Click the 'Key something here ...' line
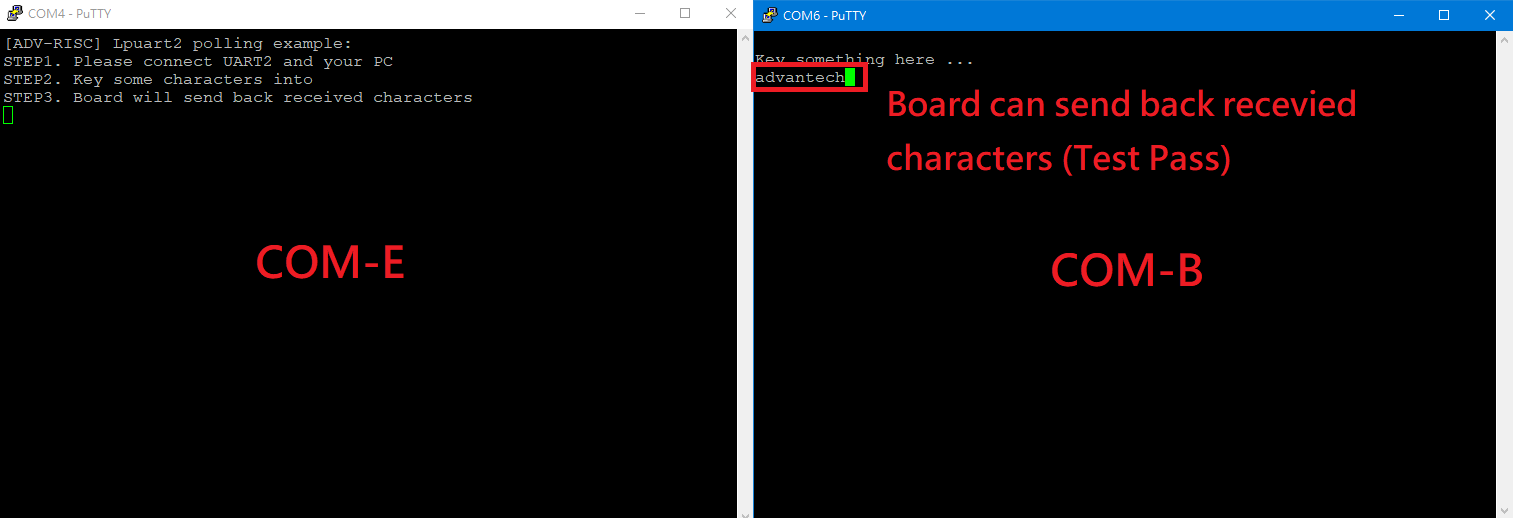Viewport: 1513px width, 518px height. click(x=864, y=60)
